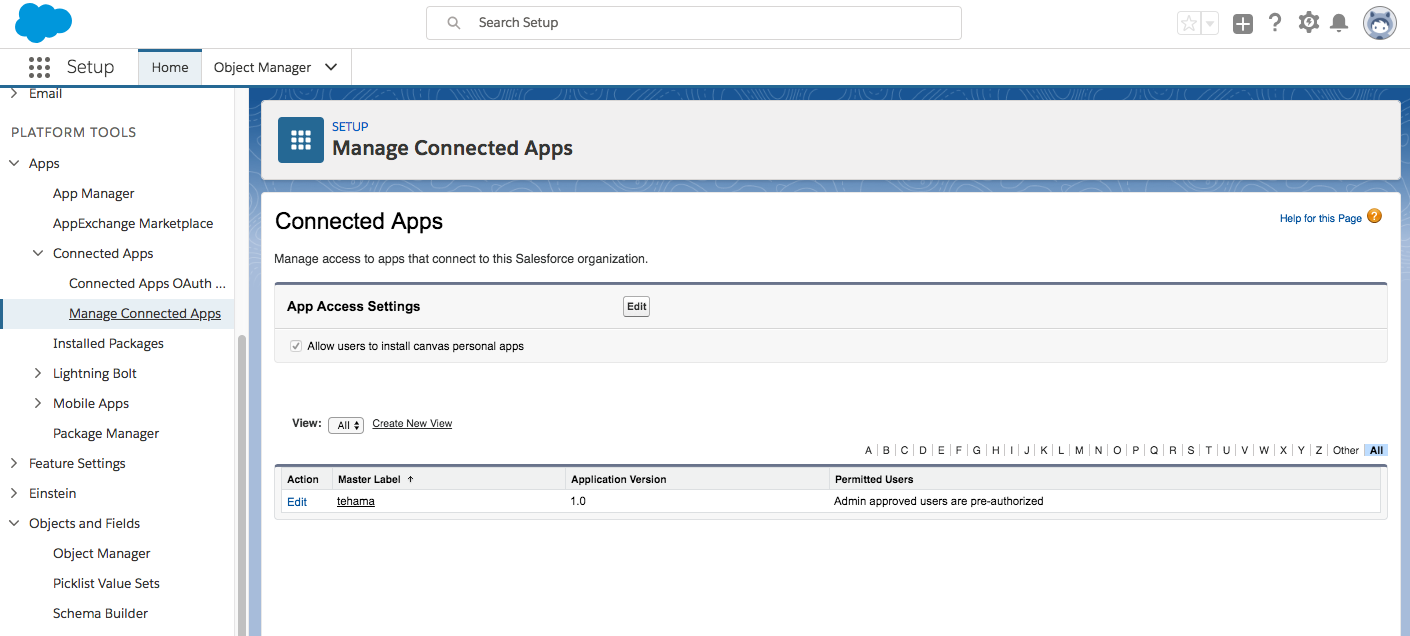Collapse the Apps tree section
Screen dimensions: 1410x636
tap(14, 163)
